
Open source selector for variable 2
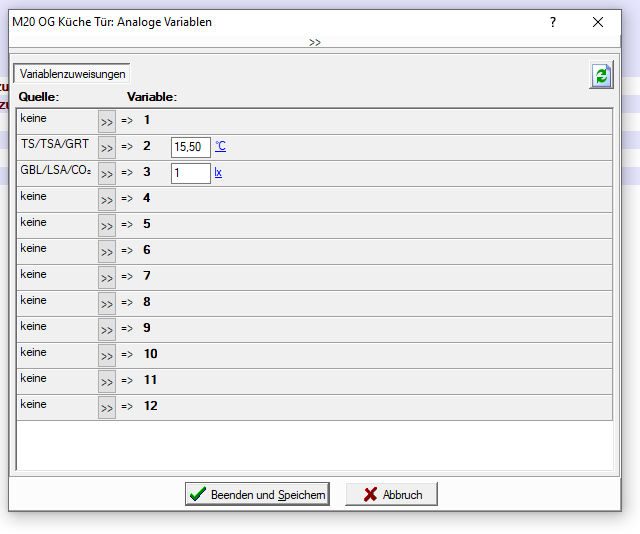107,147
